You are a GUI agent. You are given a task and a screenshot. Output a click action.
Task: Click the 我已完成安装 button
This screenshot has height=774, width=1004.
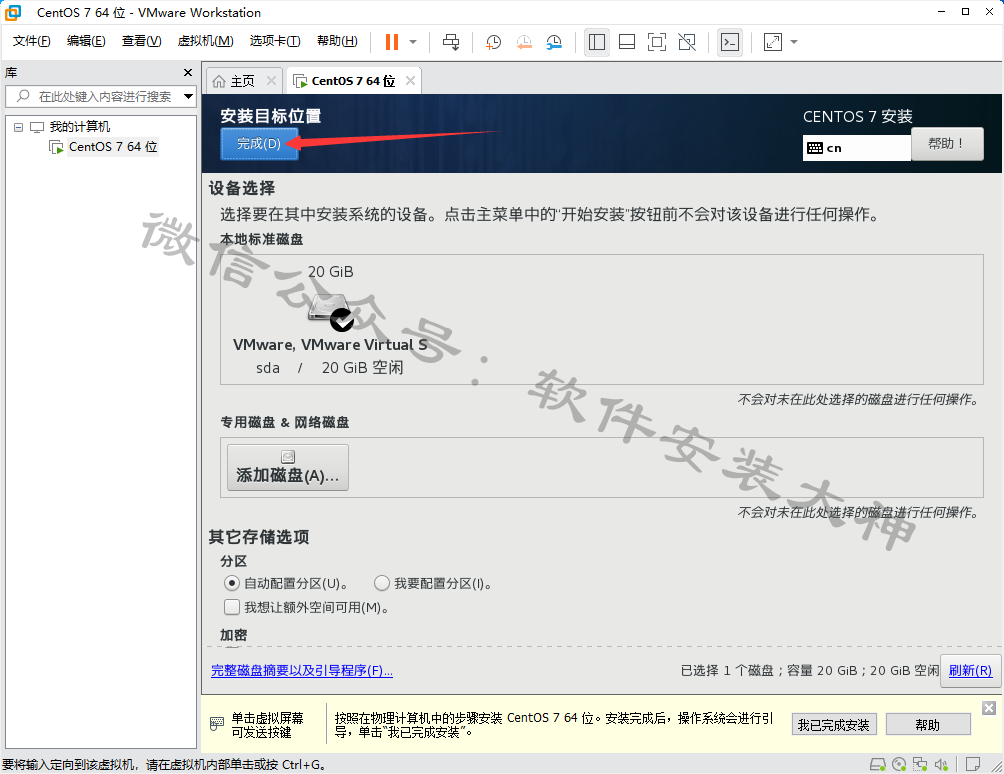[x=833, y=725]
